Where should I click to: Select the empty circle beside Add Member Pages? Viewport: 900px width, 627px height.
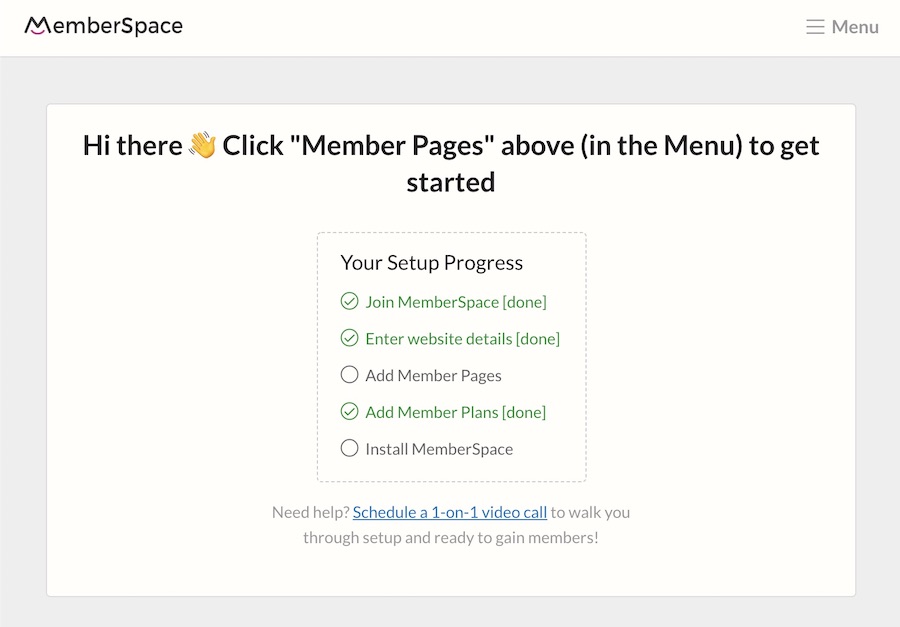coord(350,374)
